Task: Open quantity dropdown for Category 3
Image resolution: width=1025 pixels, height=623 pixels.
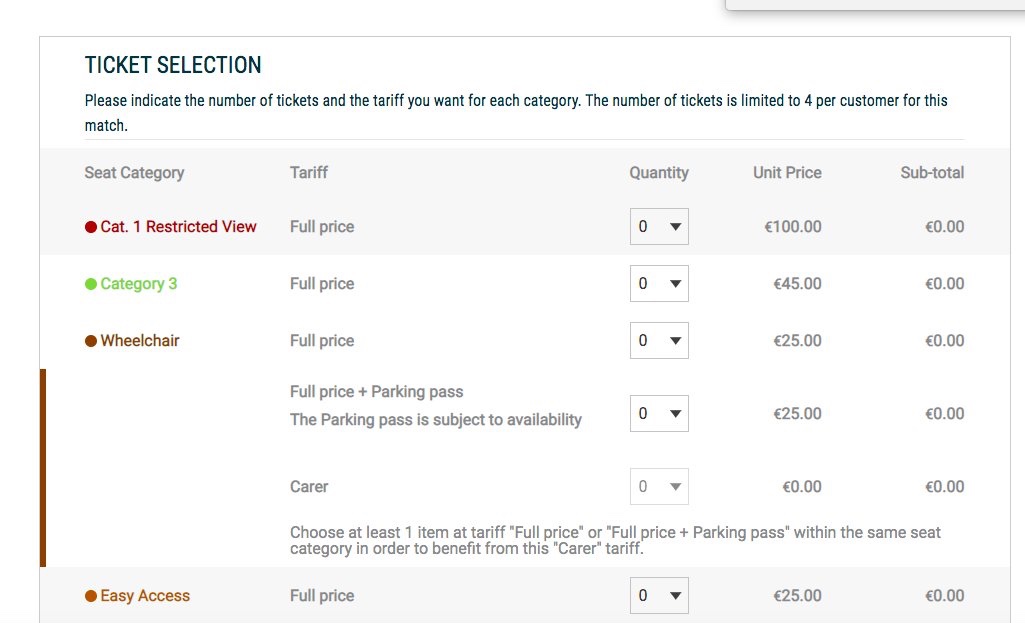Action: [659, 284]
